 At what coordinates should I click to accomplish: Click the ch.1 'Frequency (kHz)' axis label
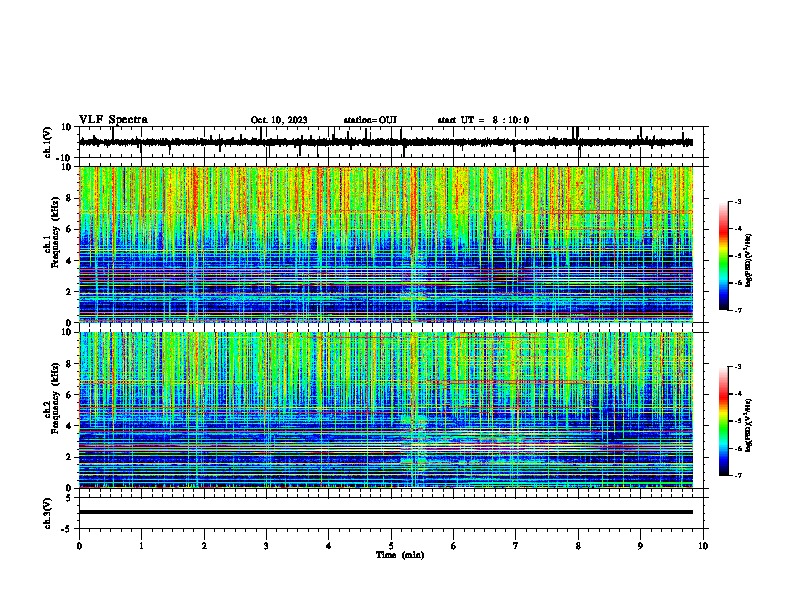(x=55, y=233)
